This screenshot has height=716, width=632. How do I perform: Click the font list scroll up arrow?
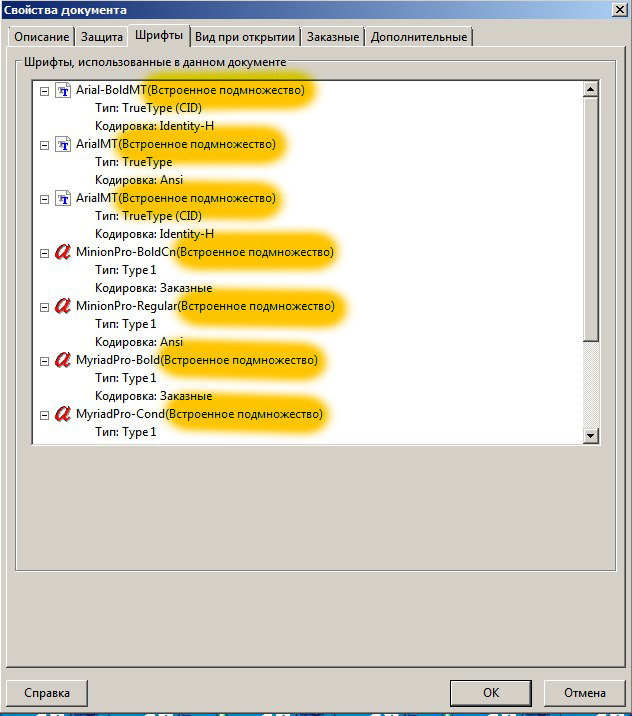(590, 89)
